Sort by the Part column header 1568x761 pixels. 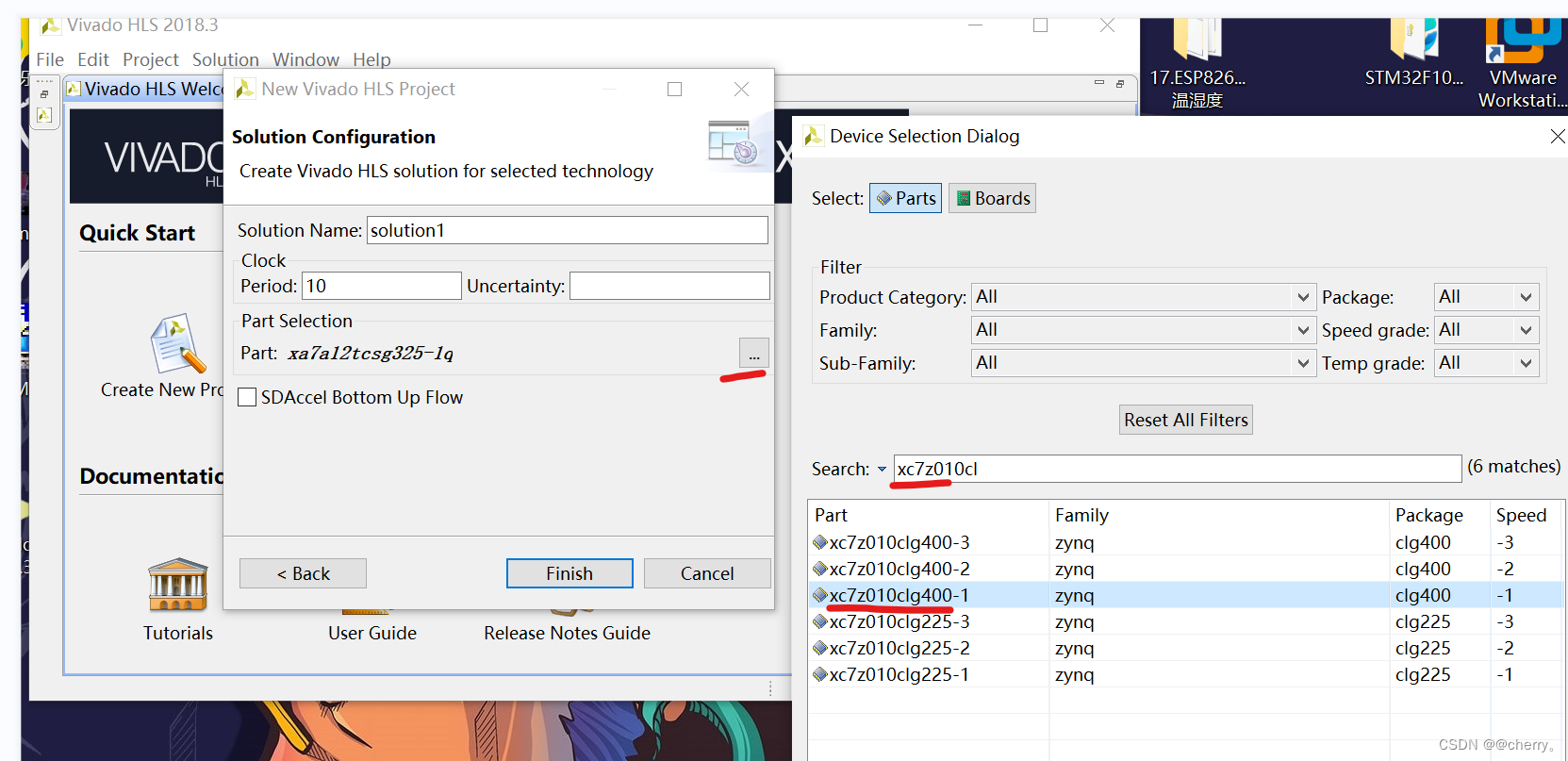pos(929,515)
